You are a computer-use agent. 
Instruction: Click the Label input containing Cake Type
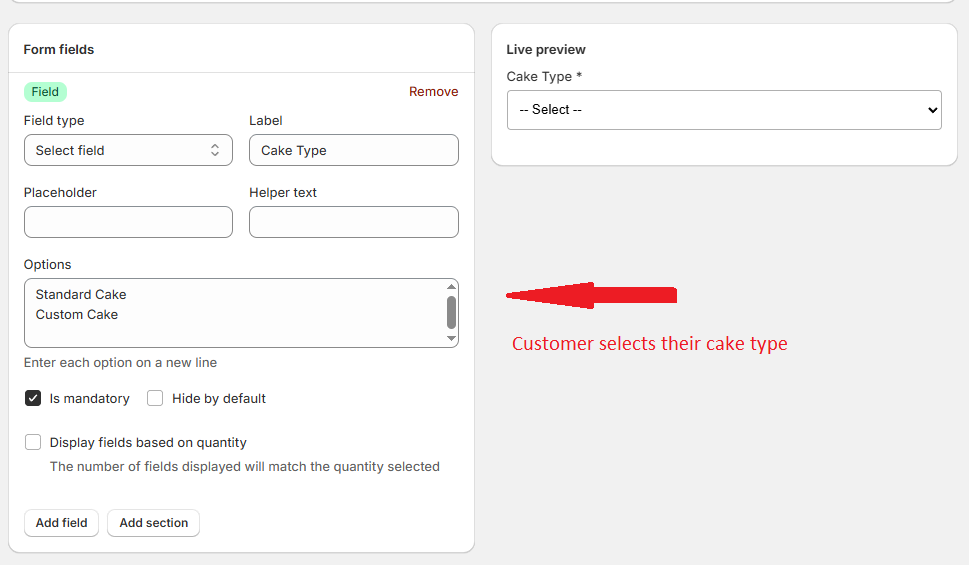(353, 150)
